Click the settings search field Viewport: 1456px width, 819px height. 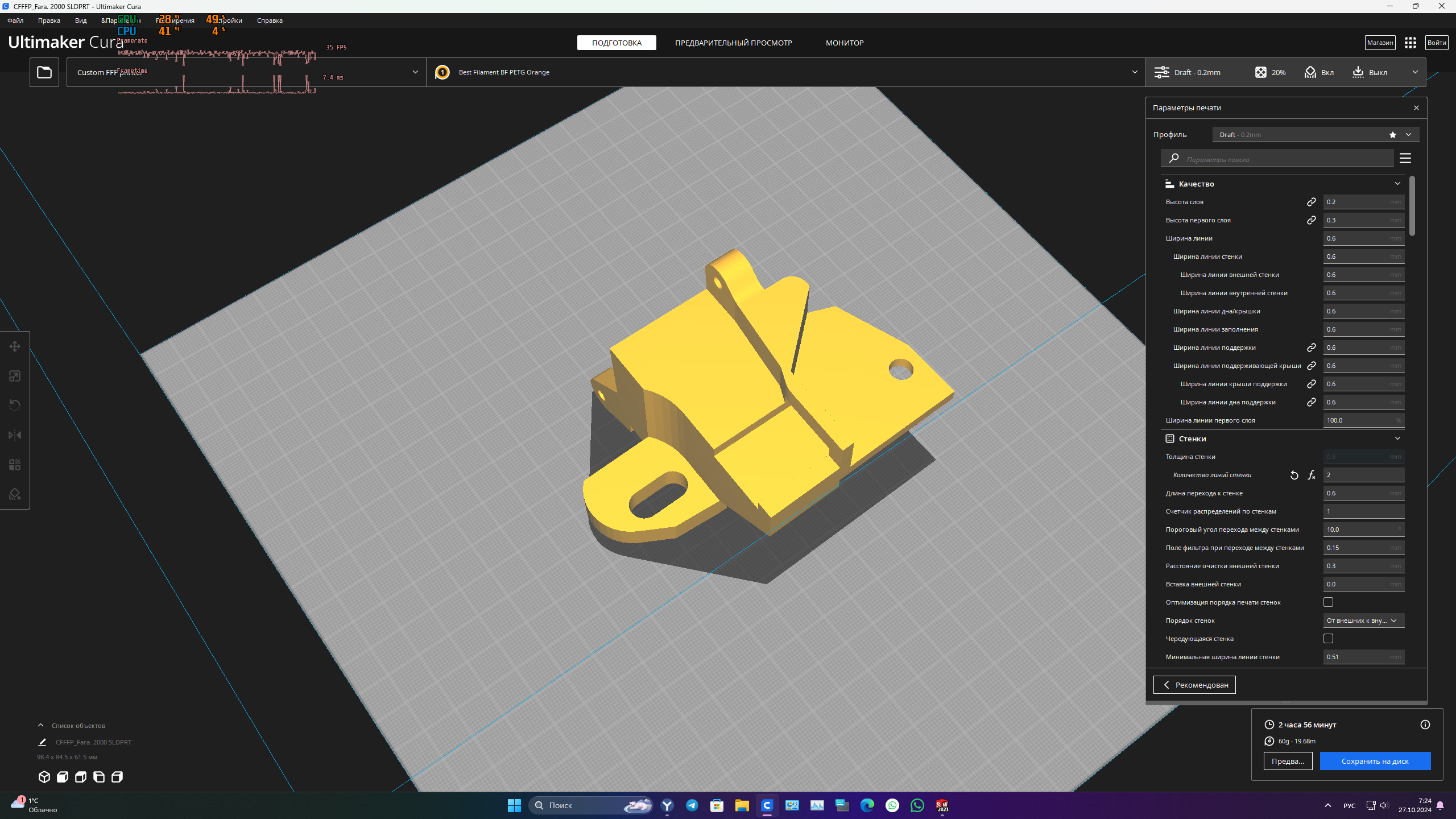[x=1277, y=159]
